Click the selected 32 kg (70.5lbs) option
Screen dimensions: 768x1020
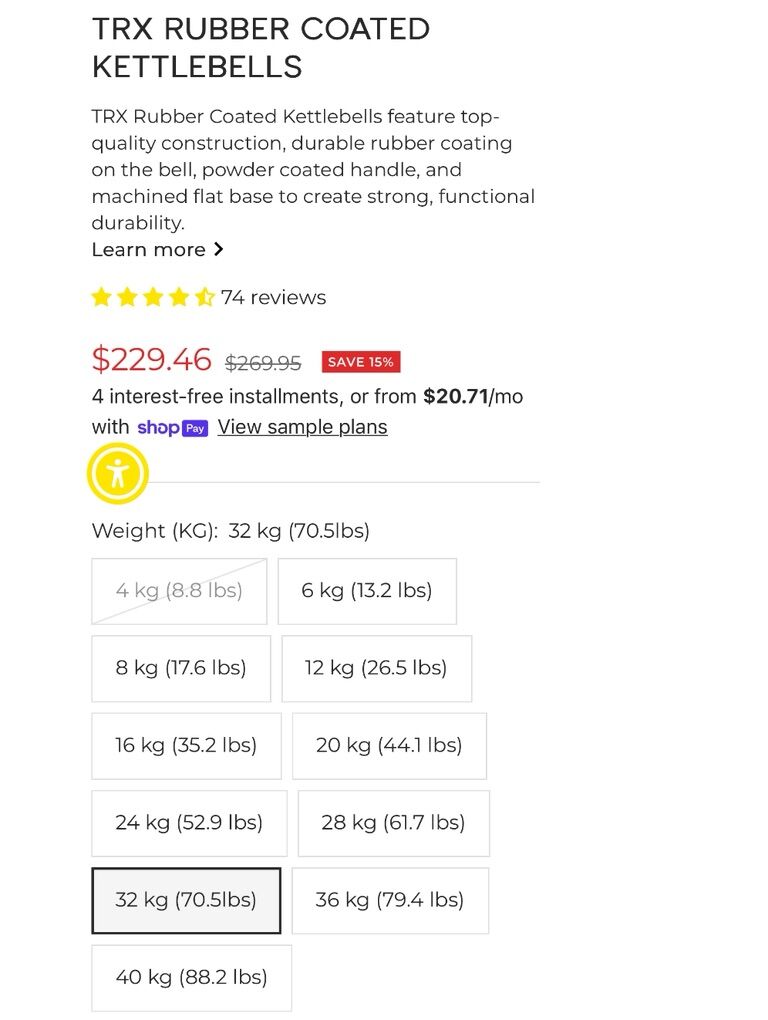186,900
